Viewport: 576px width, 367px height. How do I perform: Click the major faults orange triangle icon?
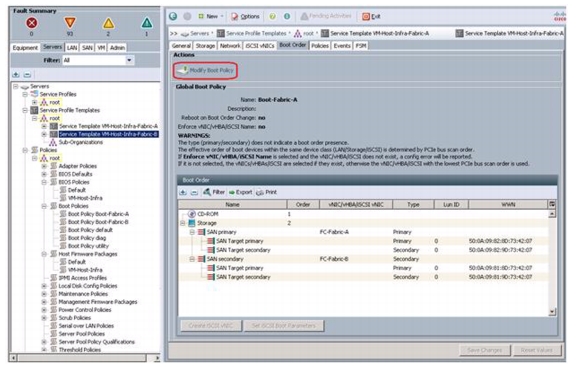(x=70, y=23)
